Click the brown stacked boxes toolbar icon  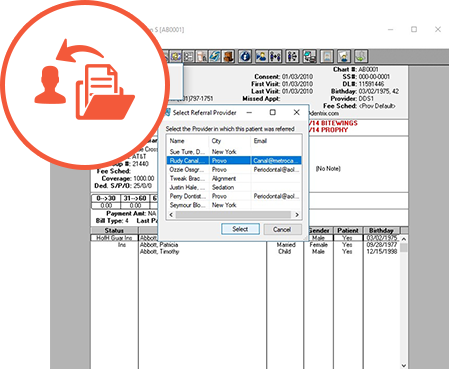pyautogui.click(x=228, y=56)
